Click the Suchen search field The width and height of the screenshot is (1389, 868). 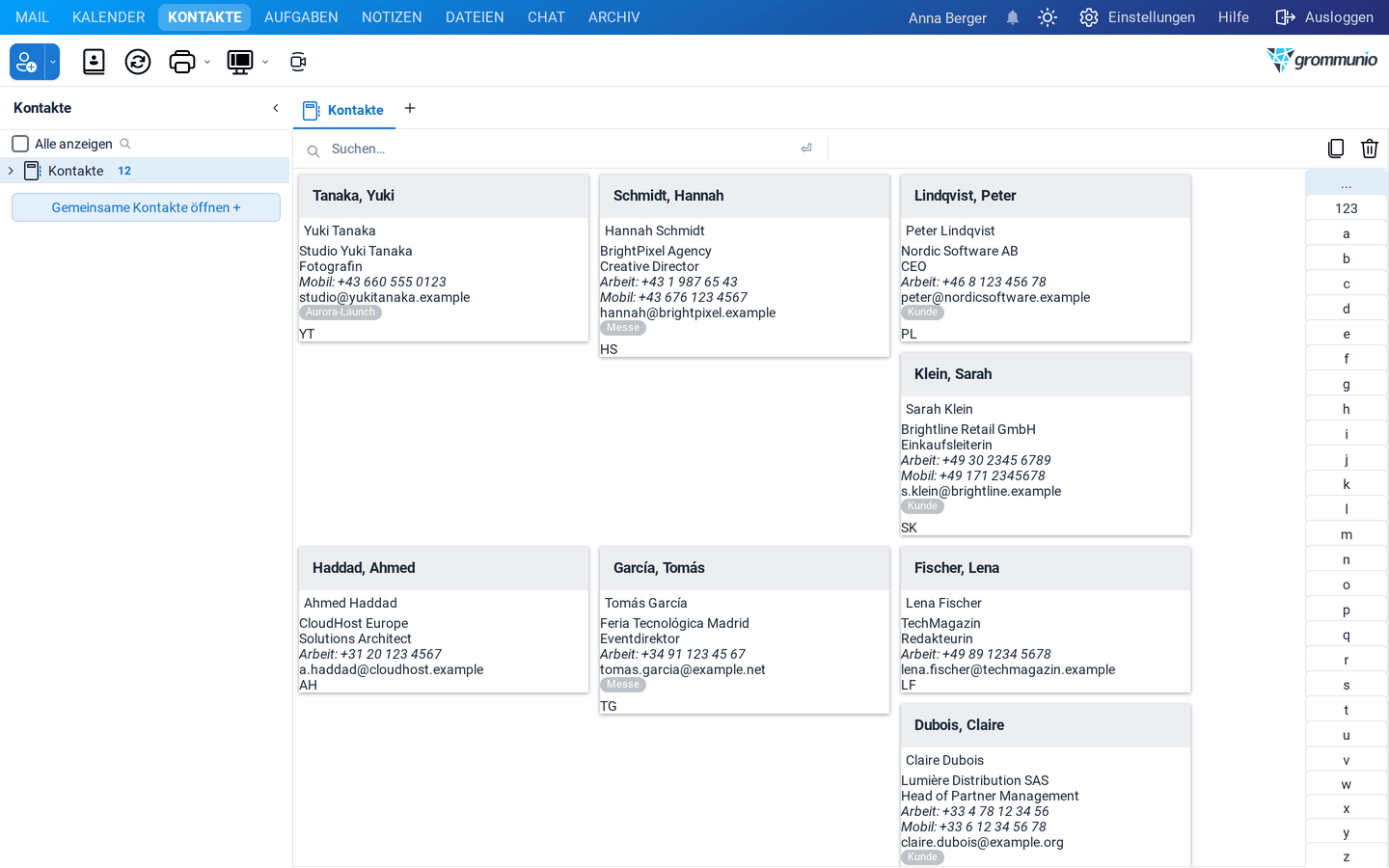(x=559, y=149)
